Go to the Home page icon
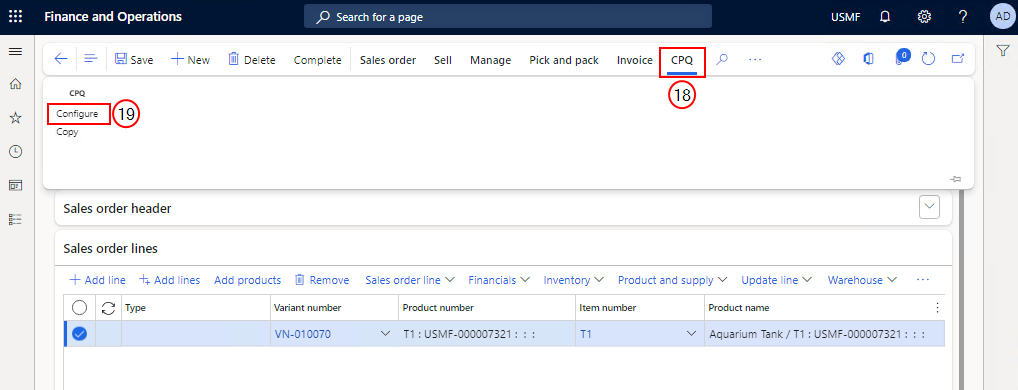Screen dimensions: 1018x390 pyautogui.click(x=16, y=84)
